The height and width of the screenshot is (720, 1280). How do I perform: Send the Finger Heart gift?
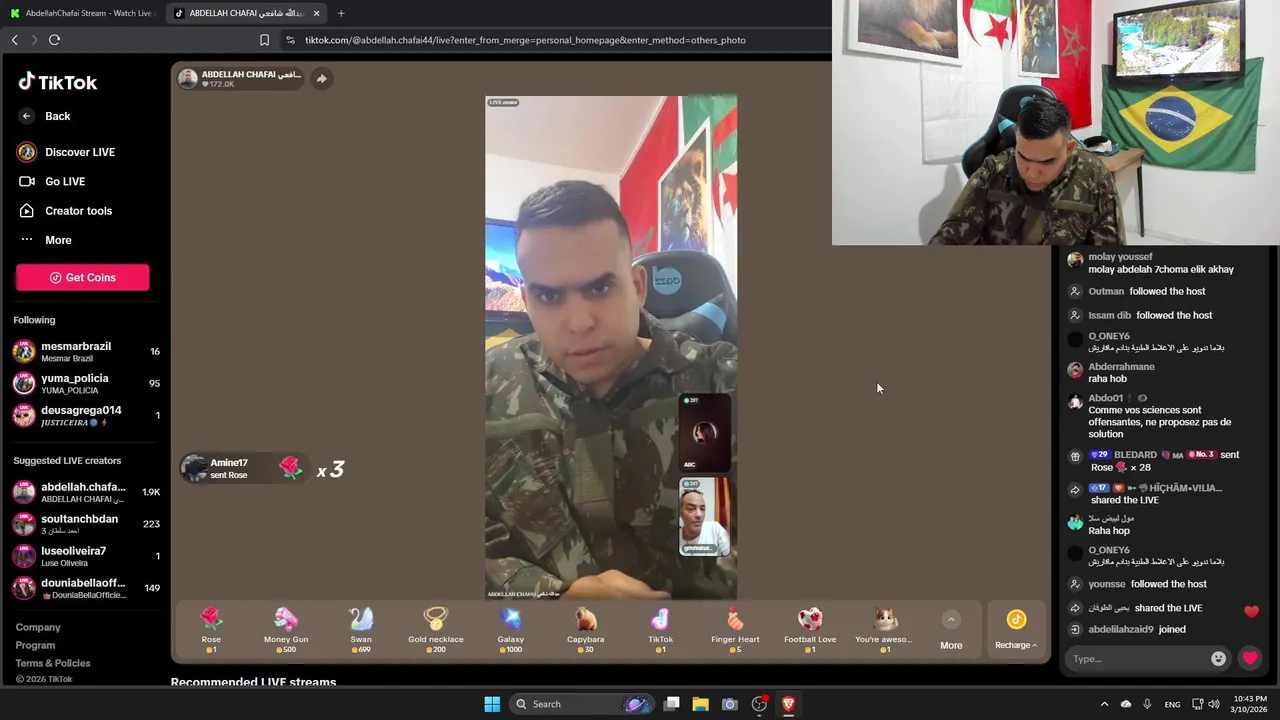[736, 630]
